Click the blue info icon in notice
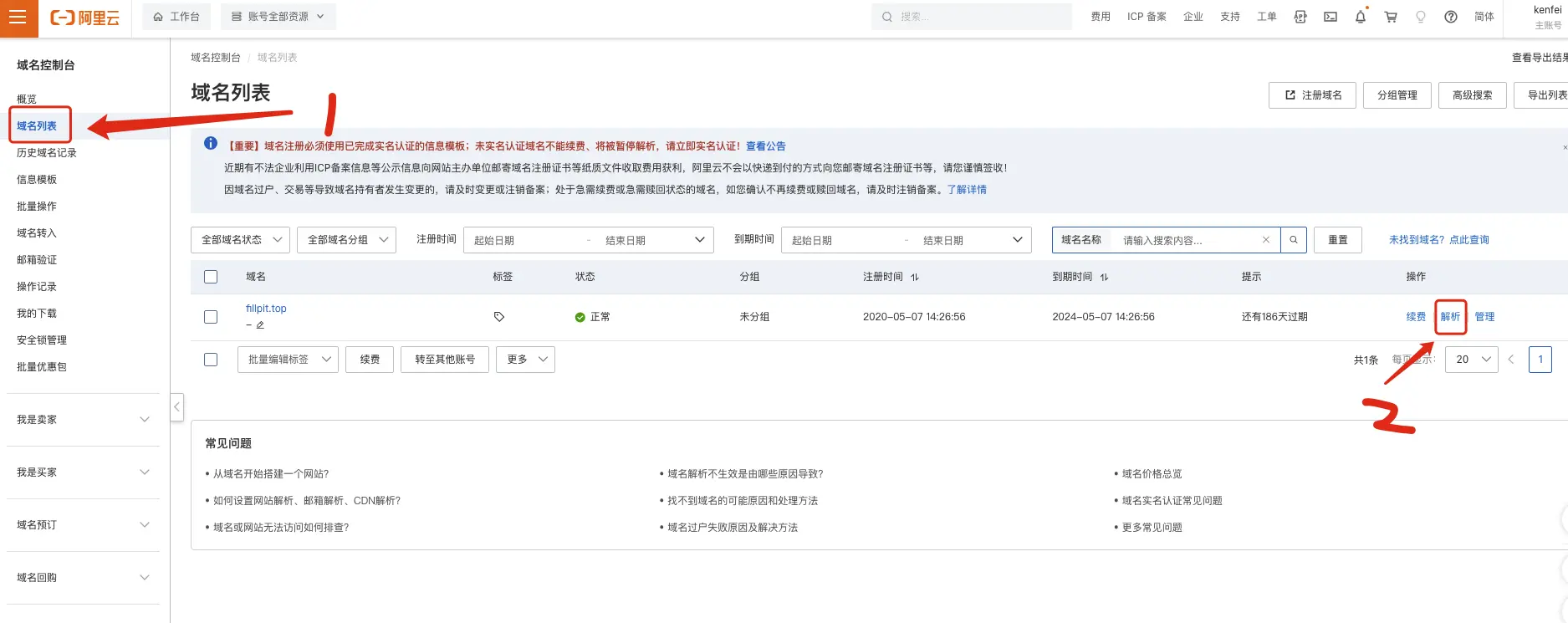 [211, 143]
